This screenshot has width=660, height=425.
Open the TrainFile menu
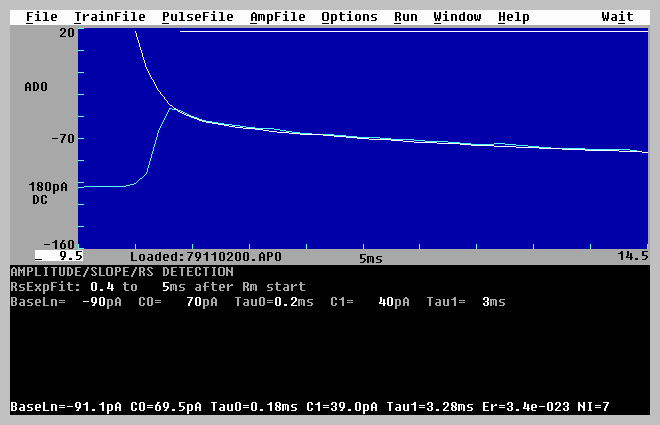click(x=109, y=17)
